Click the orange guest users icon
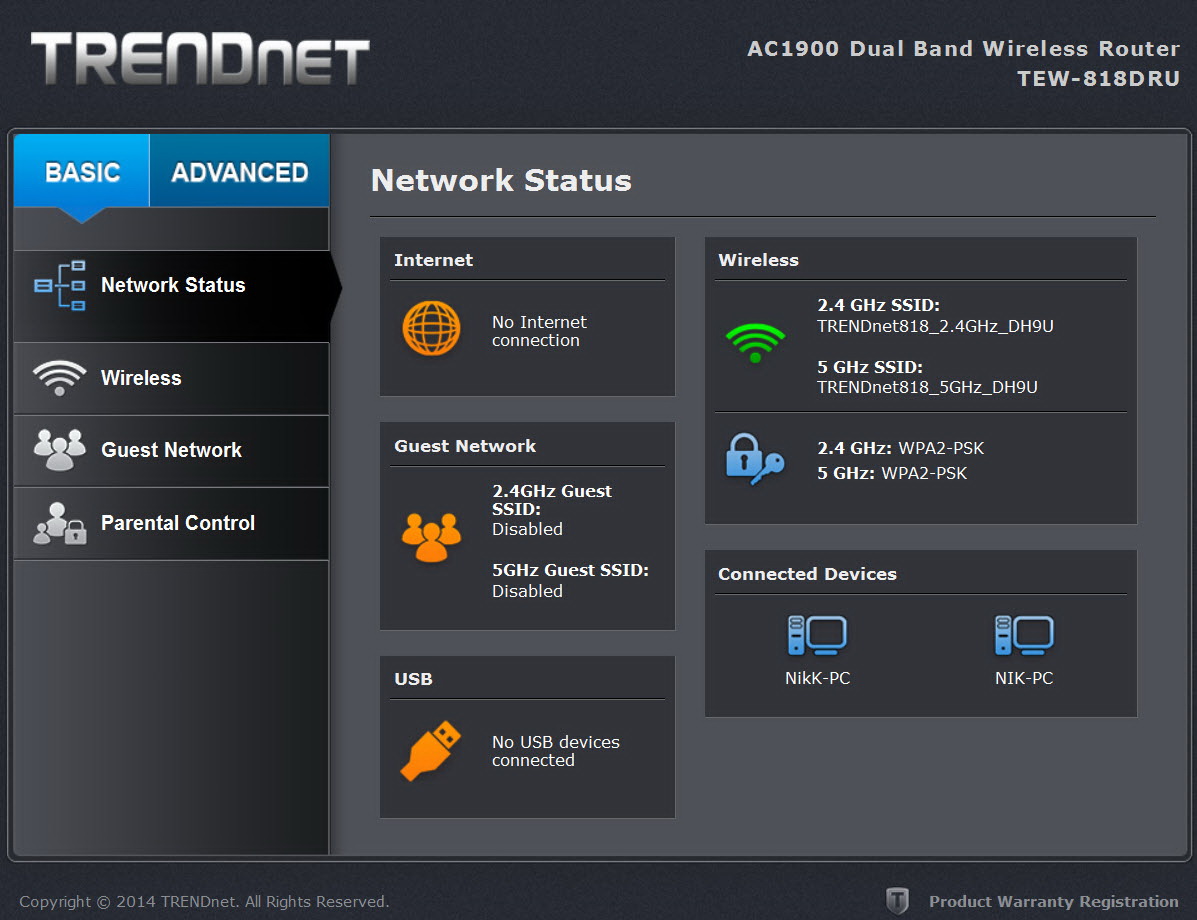This screenshot has width=1197, height=920. (x=431, y=537)
